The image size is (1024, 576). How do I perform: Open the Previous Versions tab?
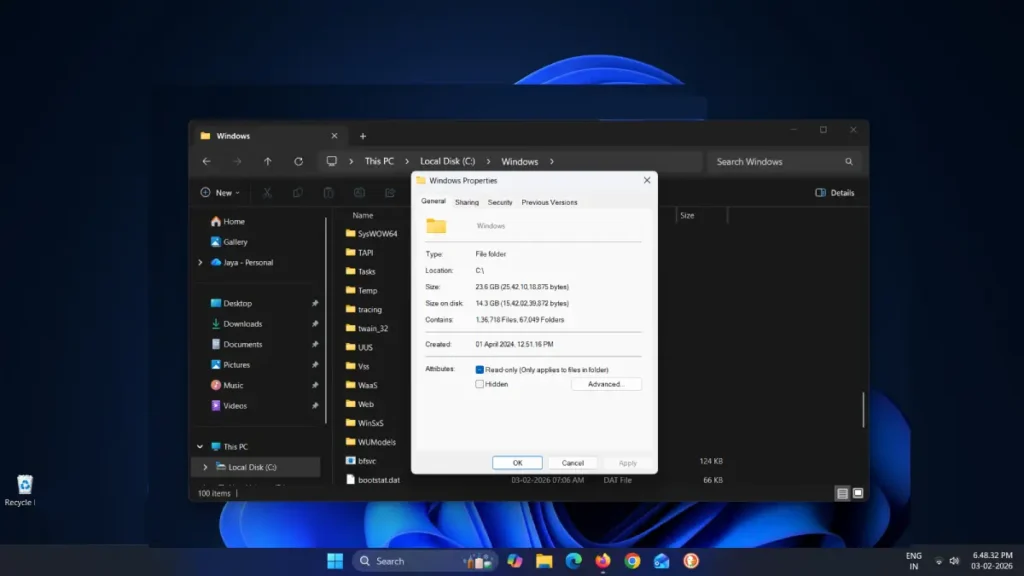pyautogui.click(x=549, y=202)
